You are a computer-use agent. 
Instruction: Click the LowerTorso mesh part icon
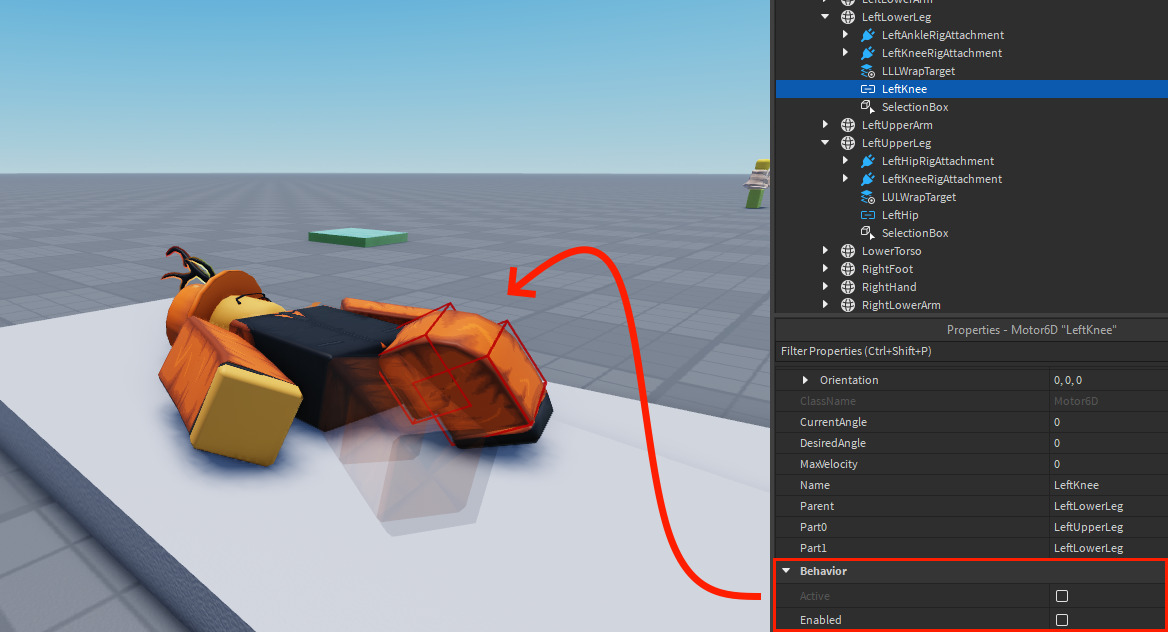pyautogui.click(x=848, y=251)
